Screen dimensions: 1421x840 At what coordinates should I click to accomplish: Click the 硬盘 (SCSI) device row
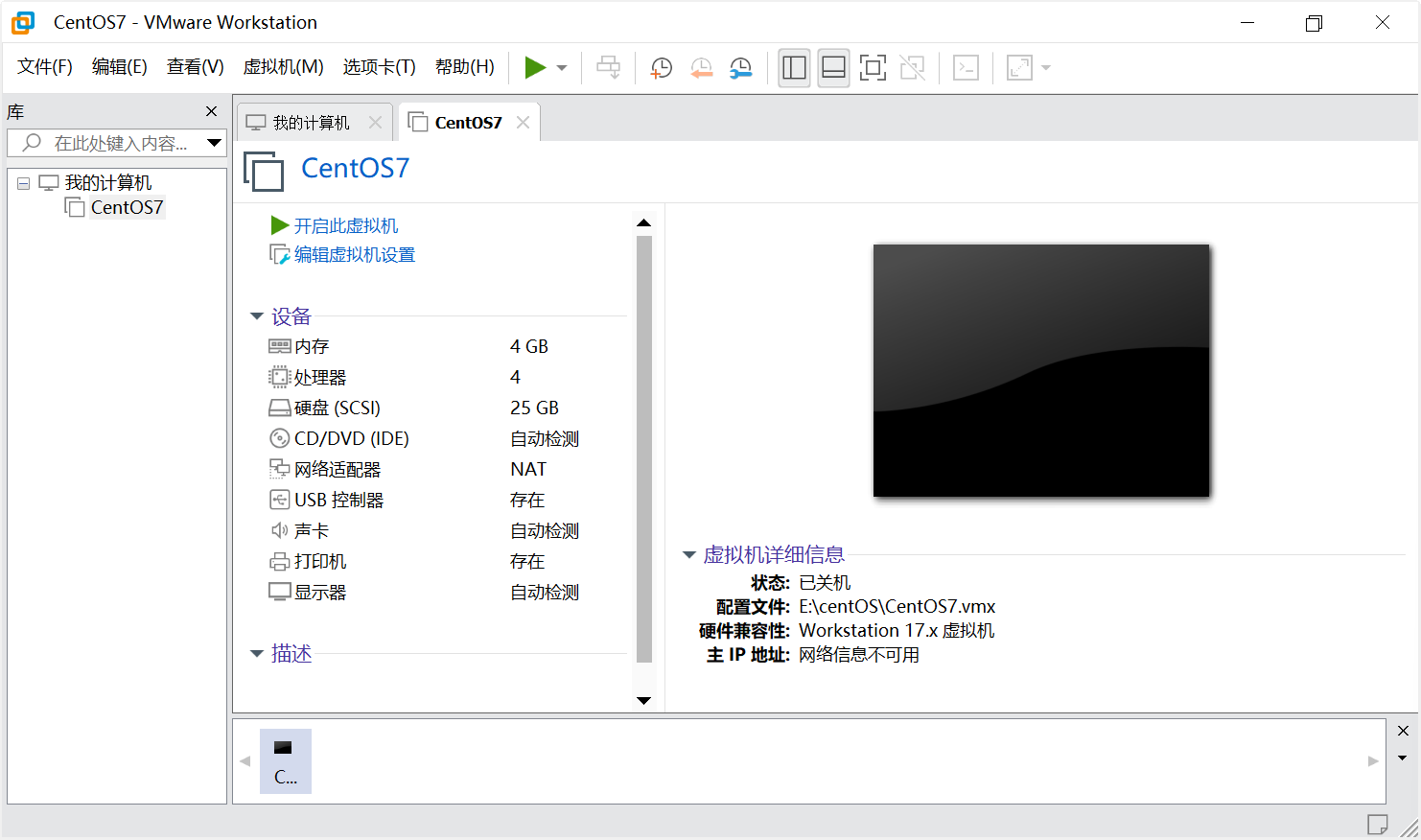[447, 408]
